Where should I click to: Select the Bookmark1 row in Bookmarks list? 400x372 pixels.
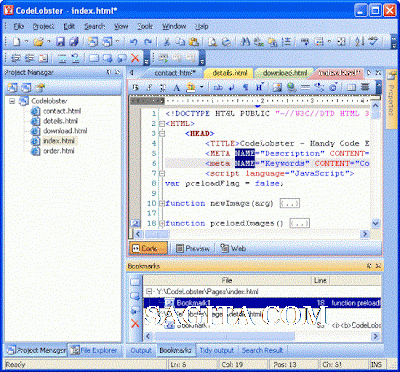262,303
